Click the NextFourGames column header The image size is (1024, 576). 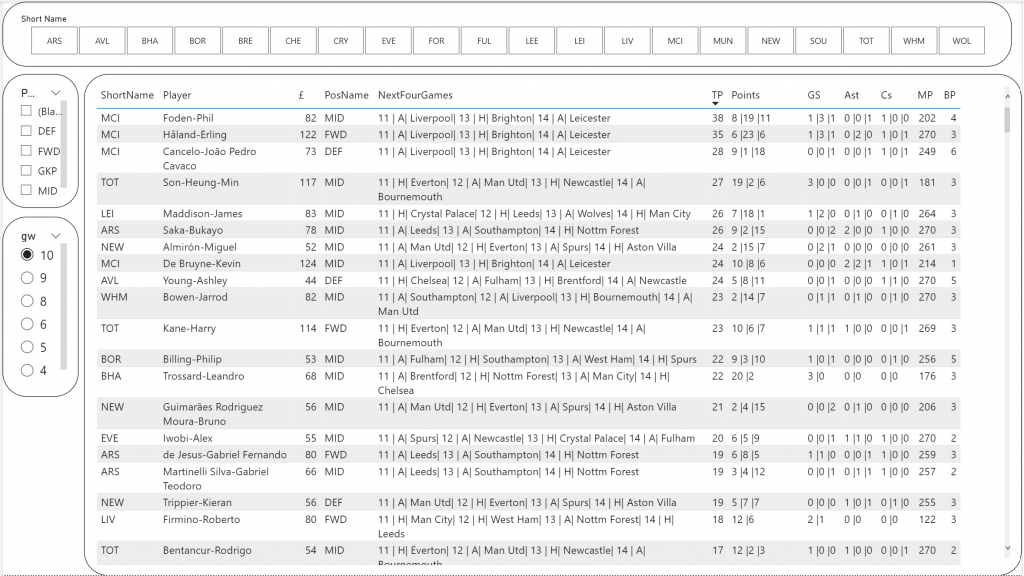coord(415,95)
